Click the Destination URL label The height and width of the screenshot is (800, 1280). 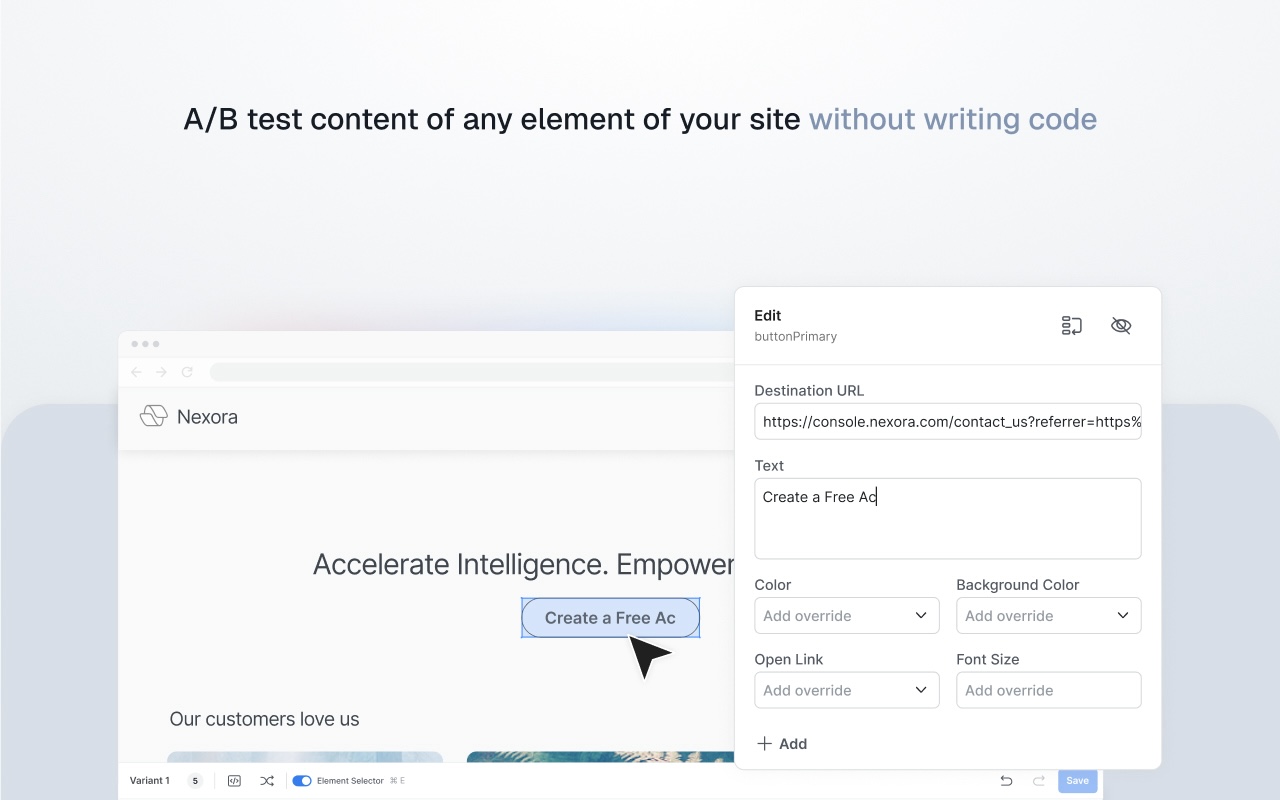(x=809, y=391)
